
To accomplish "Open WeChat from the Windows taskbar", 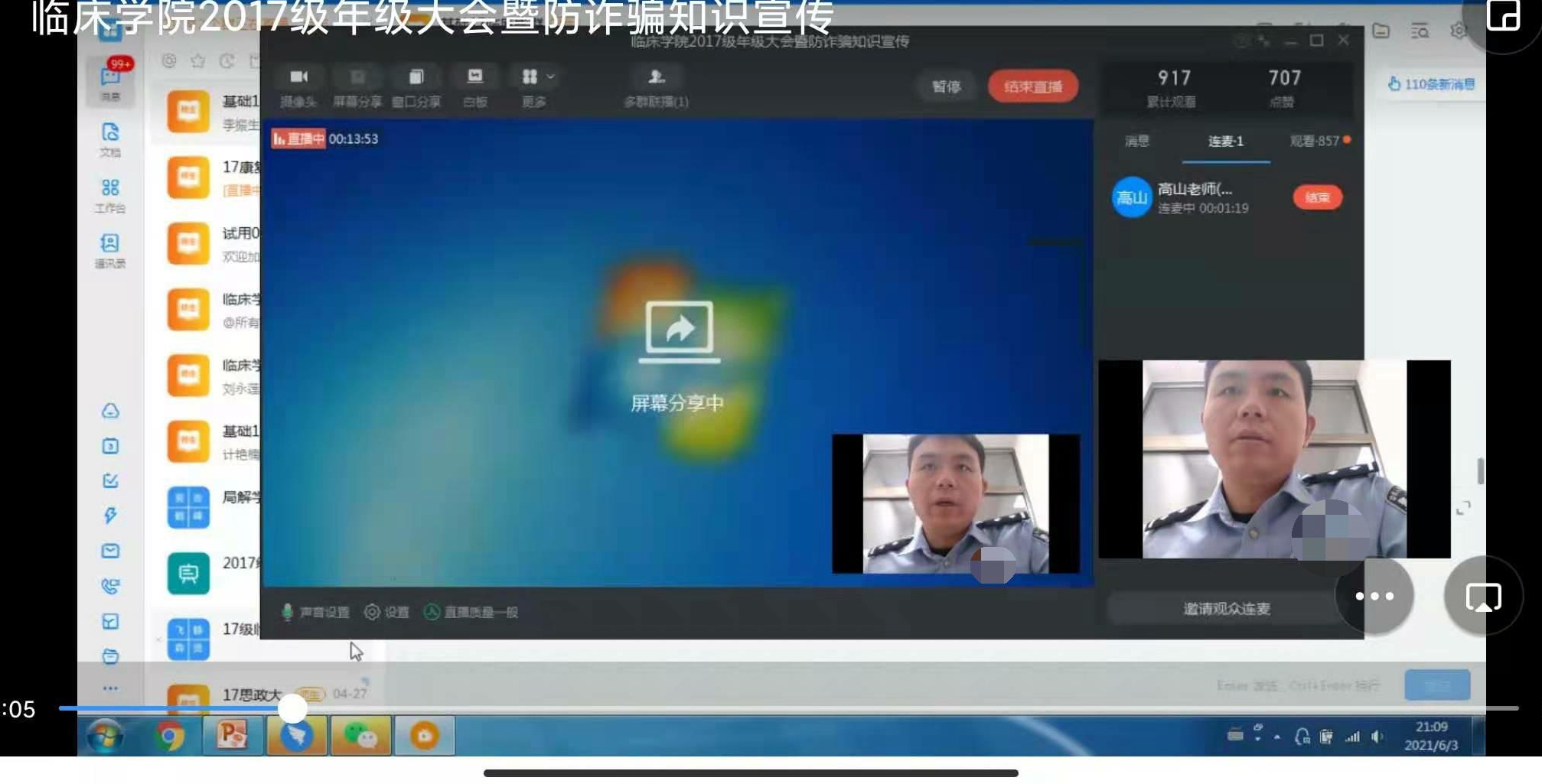I will [360, 736].
